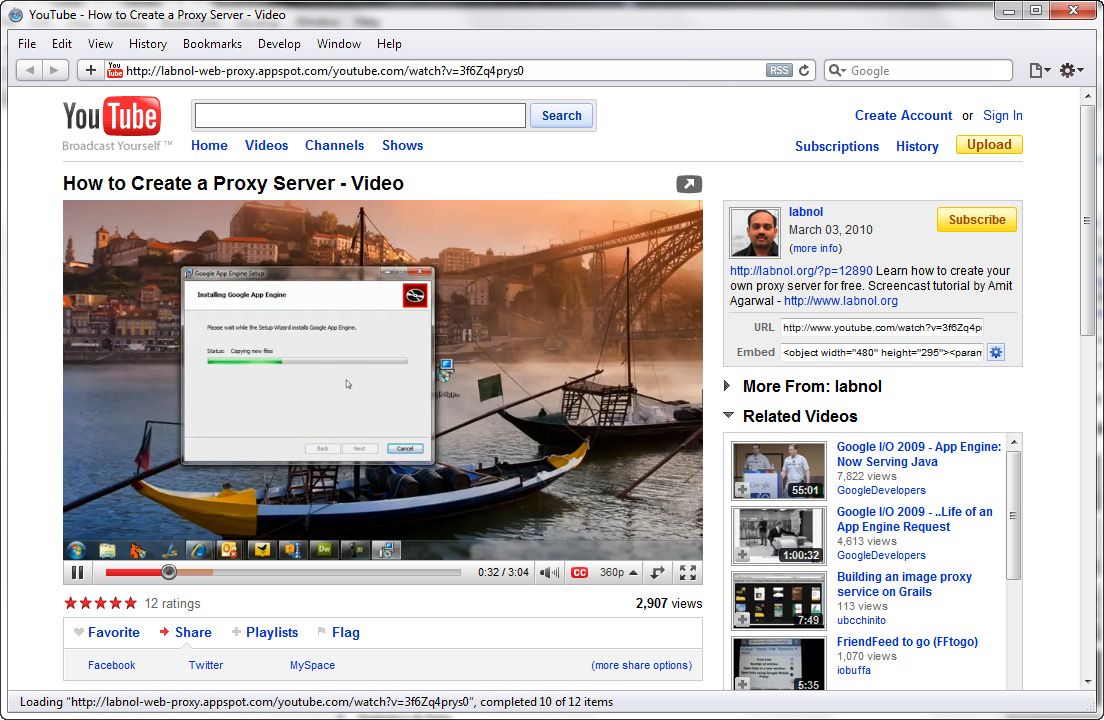Add the 55:01 video to queue plus icon
Screen dimensions: 1104x720
[742, 490]
